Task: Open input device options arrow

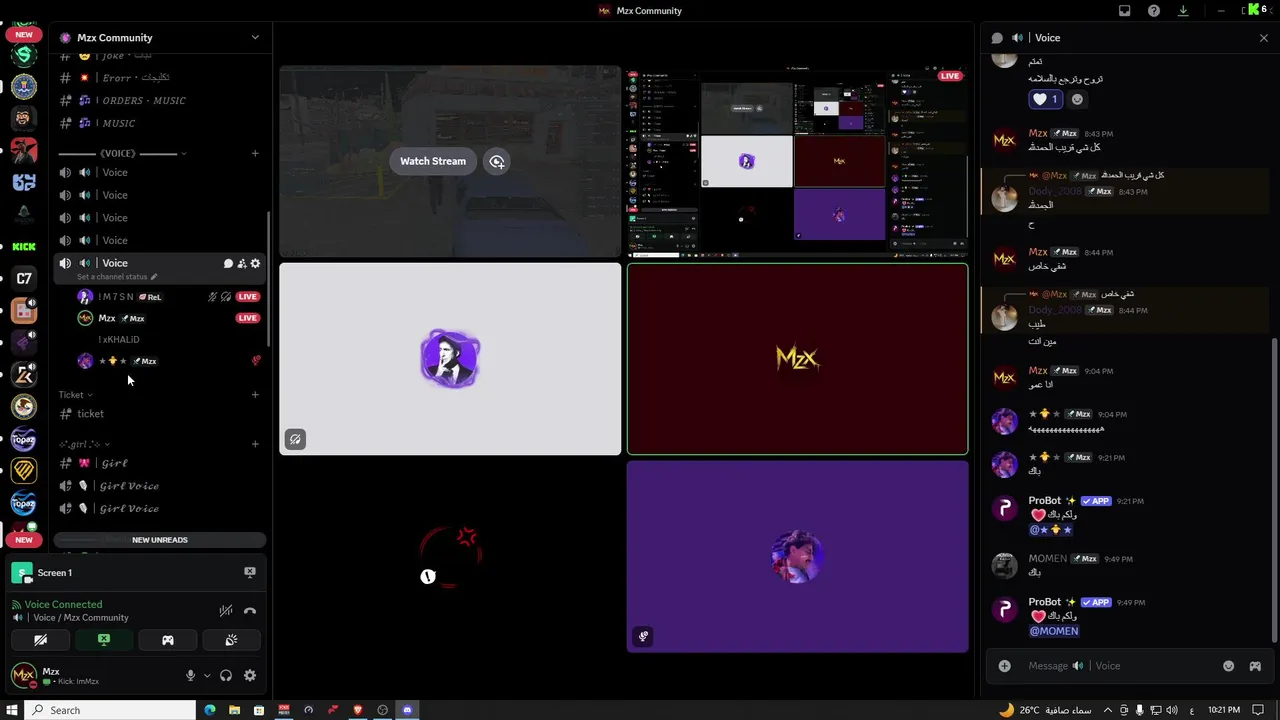Action: coord(207,675)
